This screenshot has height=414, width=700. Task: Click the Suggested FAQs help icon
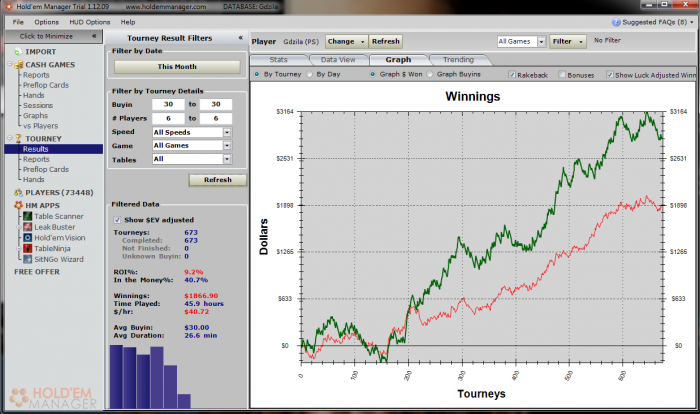[616, 22]
